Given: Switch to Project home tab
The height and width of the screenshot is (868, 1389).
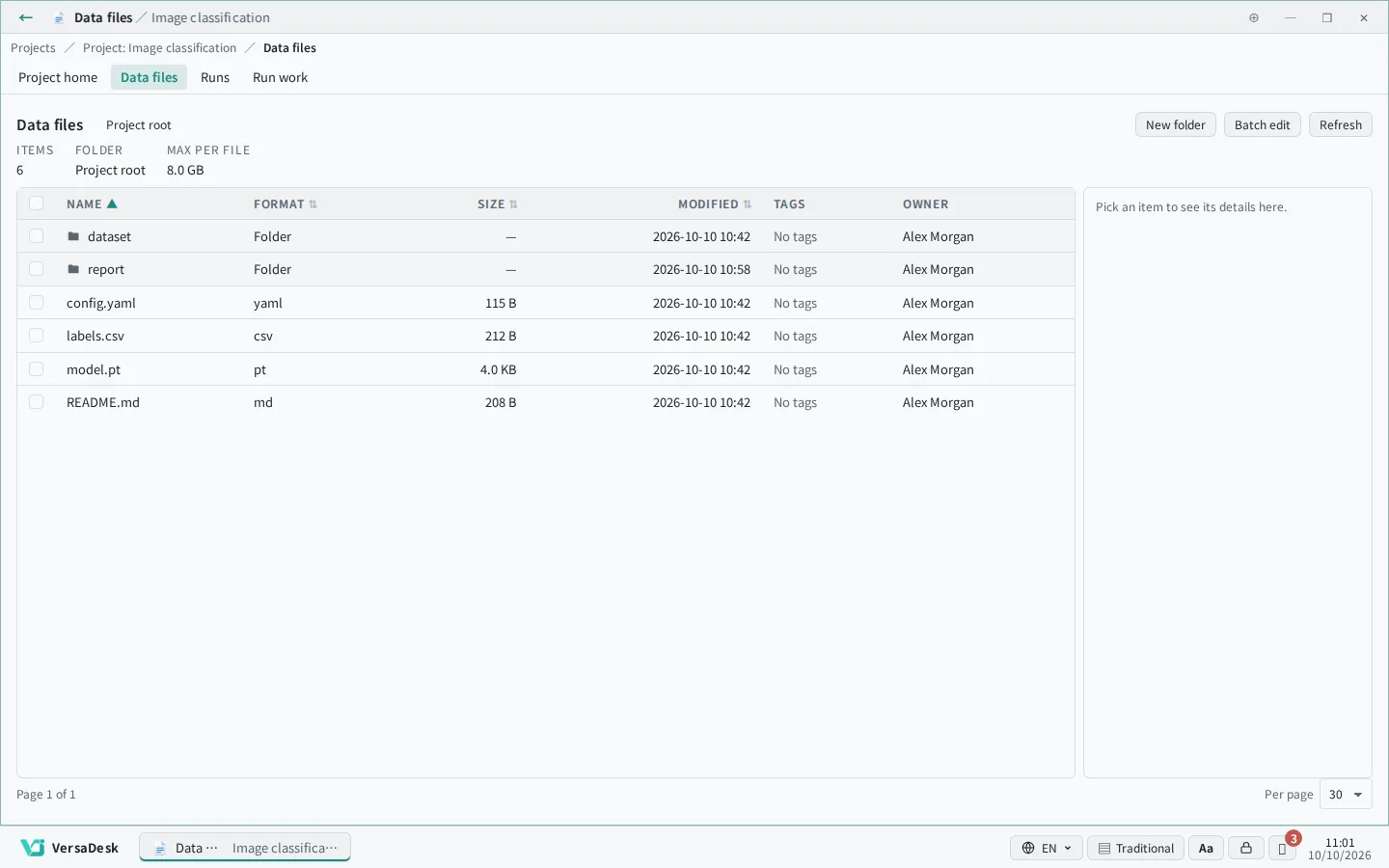Looking at the screenshot, I should [58, 77].
